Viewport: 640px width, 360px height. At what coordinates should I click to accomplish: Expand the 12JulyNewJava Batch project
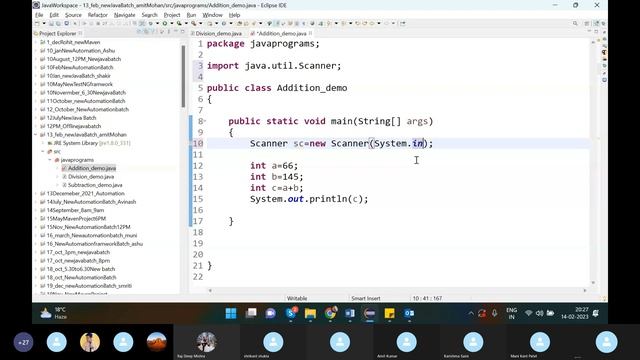[x=36, y=118]
